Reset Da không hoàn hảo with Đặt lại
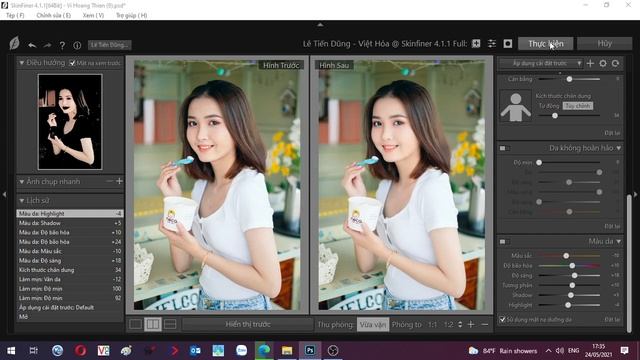This screenshot has width=640, height=360. pyautogui.click(x=612, y=226)
